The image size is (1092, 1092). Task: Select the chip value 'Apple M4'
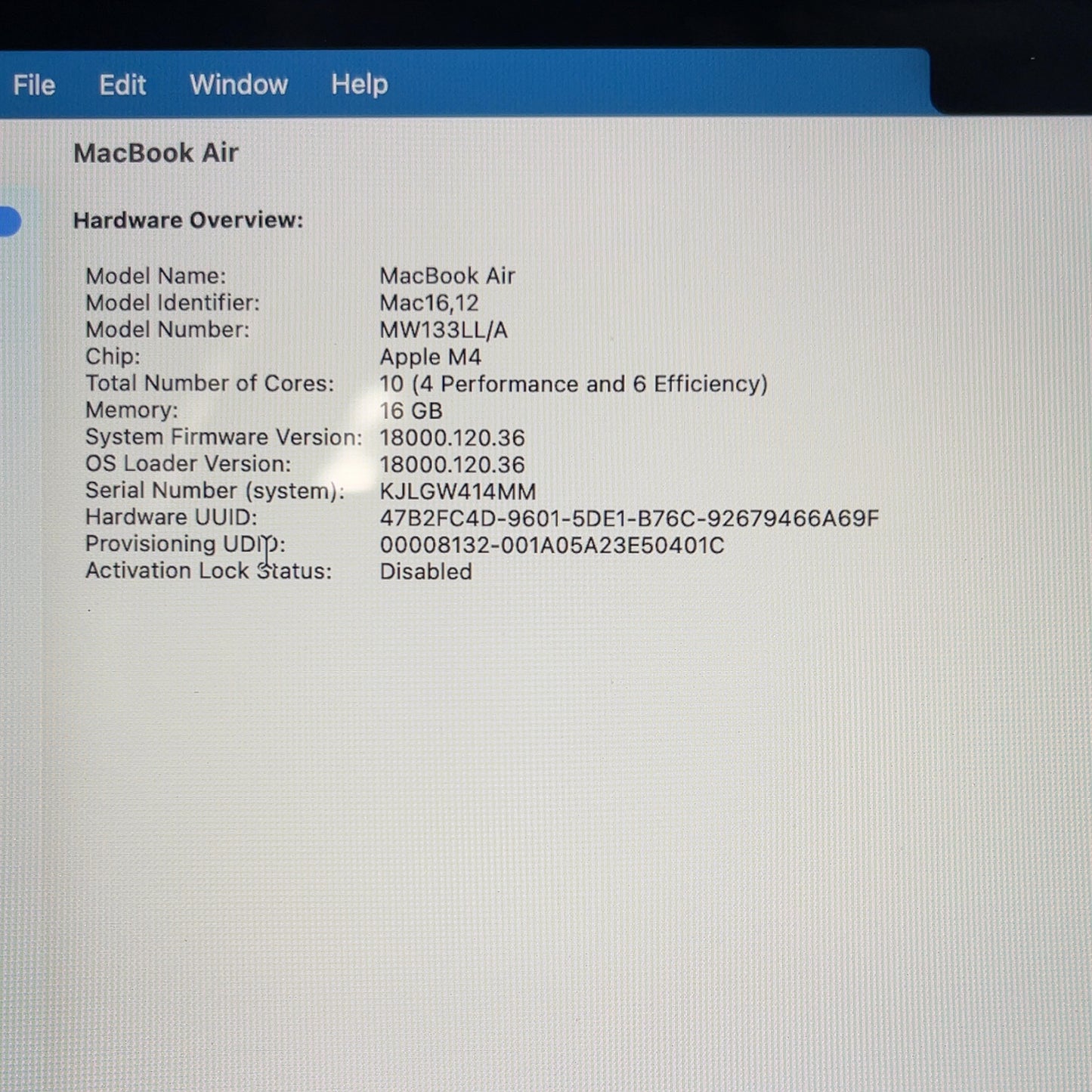pyautogui.click(x=430, y=357)
